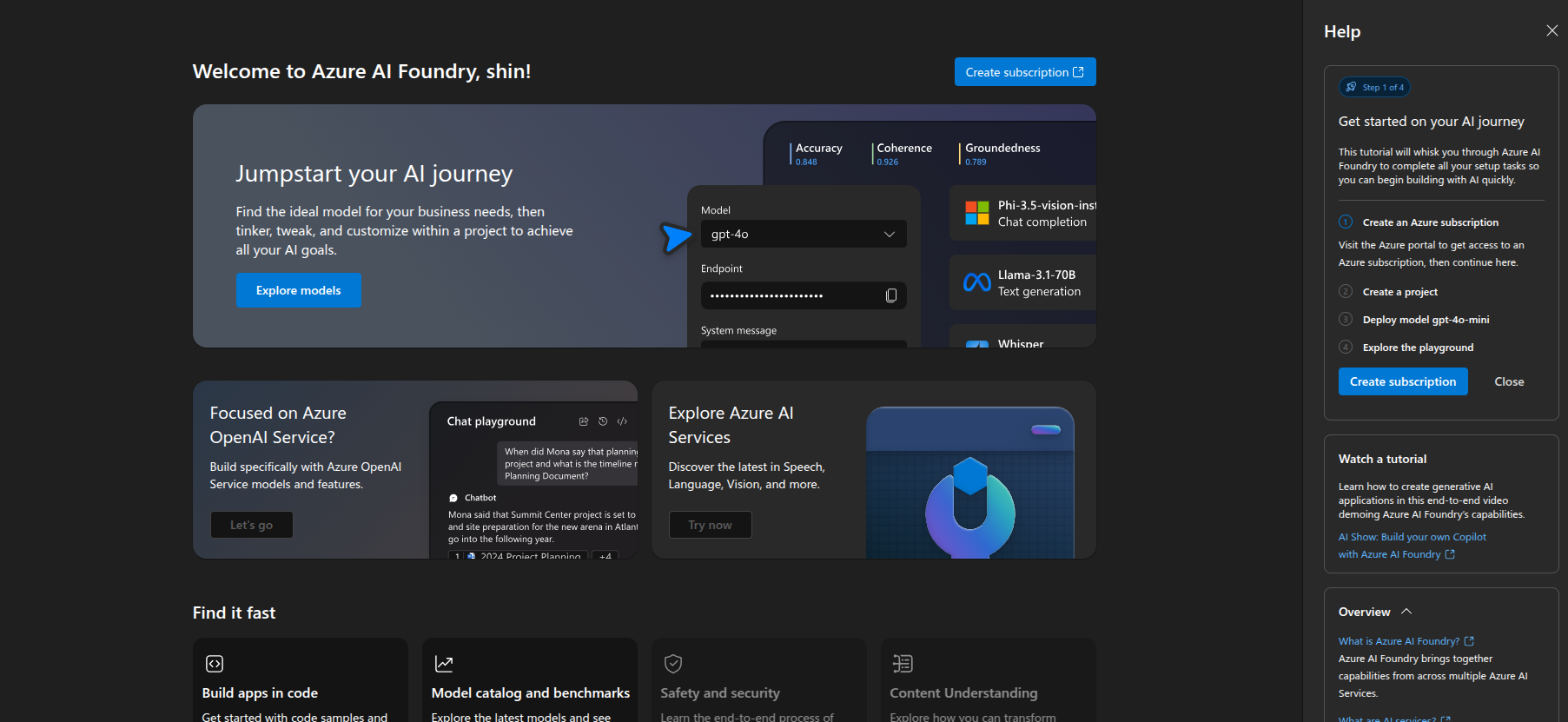Screen dimensions: 1568x722
Task: Click Explore Azure AI Services heading
Action: (x=731, y=425)
